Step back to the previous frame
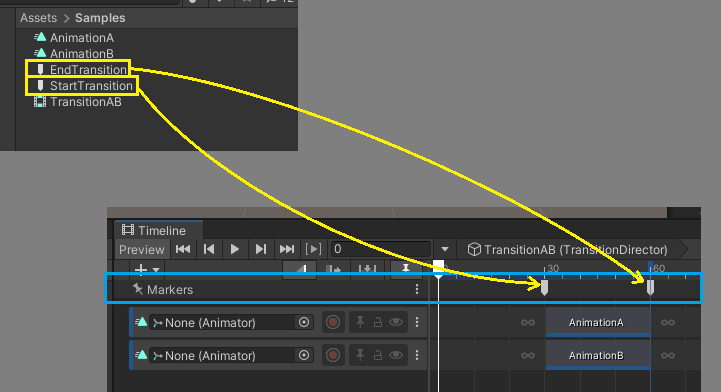This screenshot has height=392, width=721. [x=209, y=249]
